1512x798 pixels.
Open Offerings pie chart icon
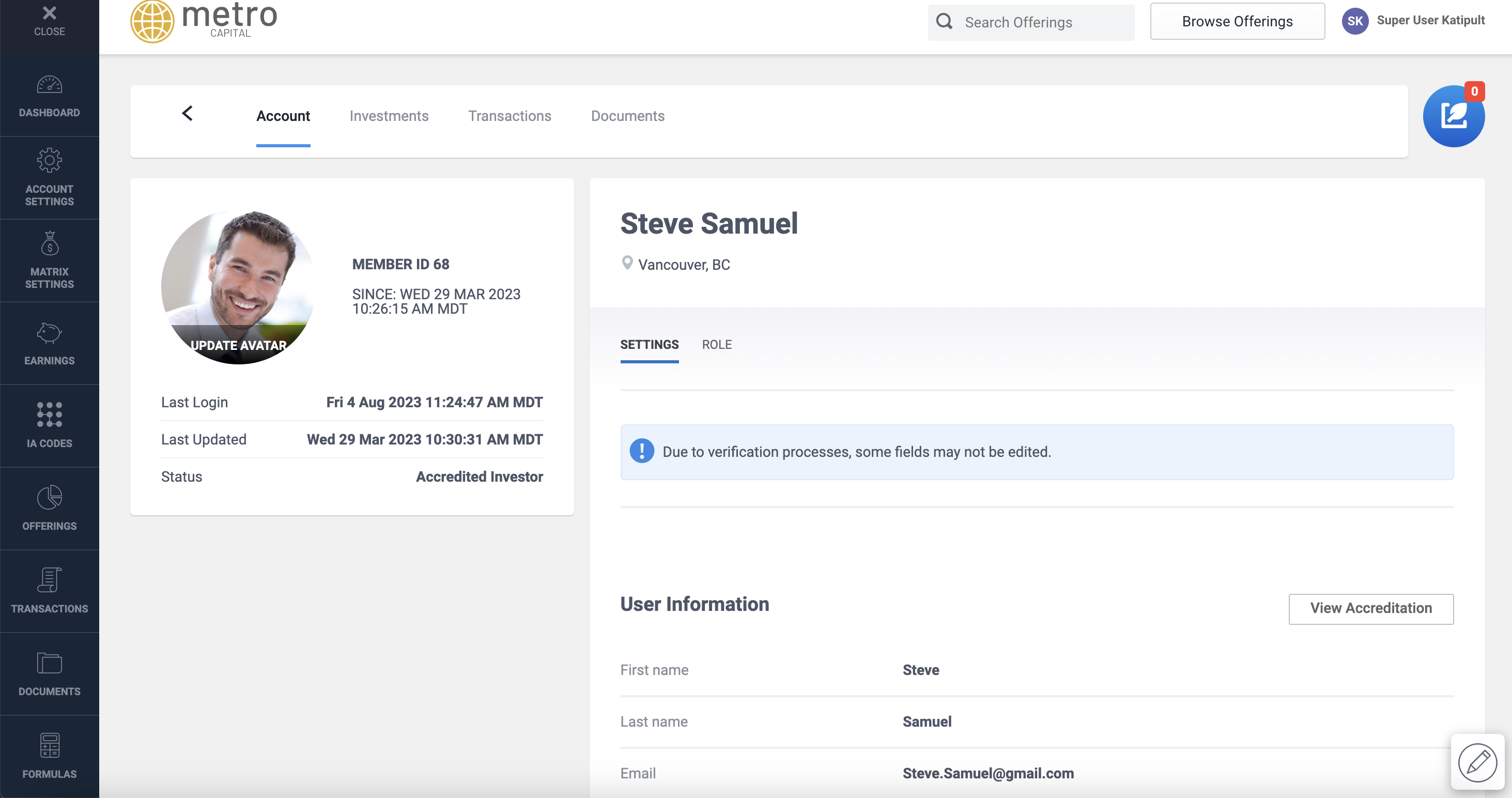point(49,497)
